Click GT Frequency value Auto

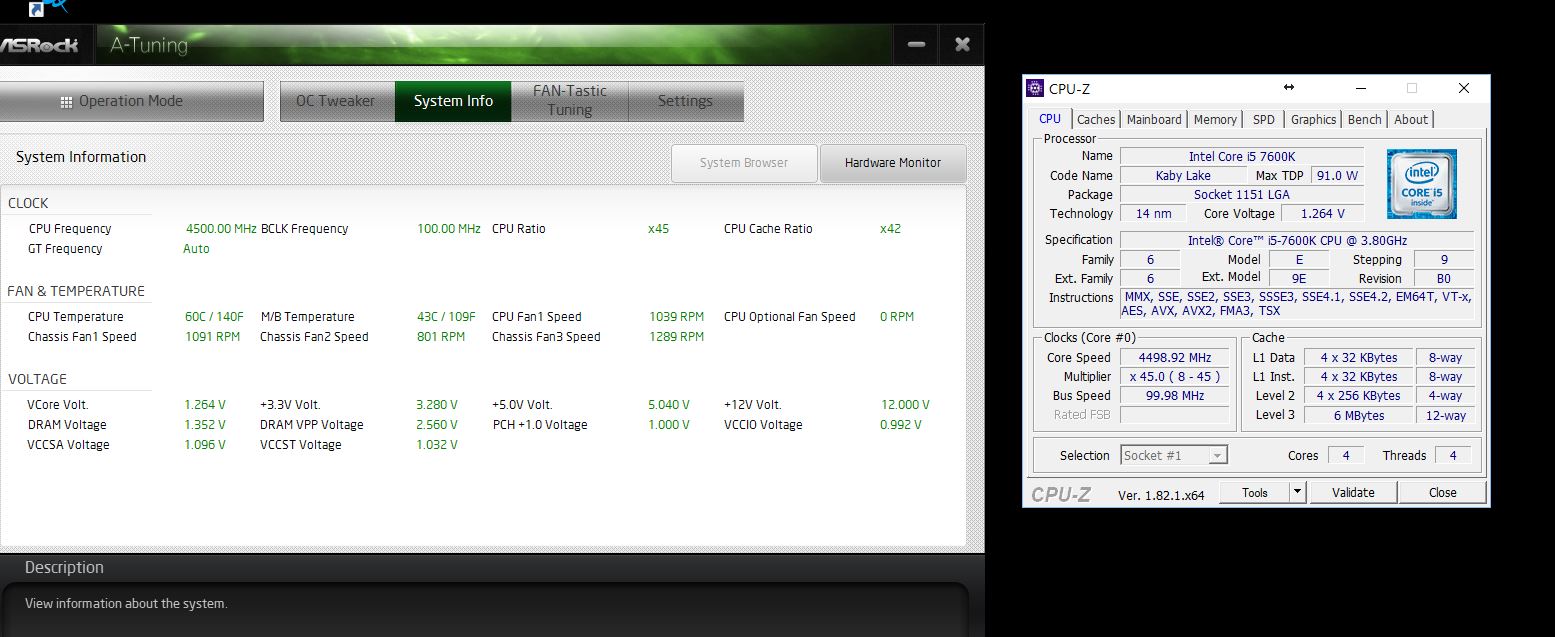tap(196, 248)
